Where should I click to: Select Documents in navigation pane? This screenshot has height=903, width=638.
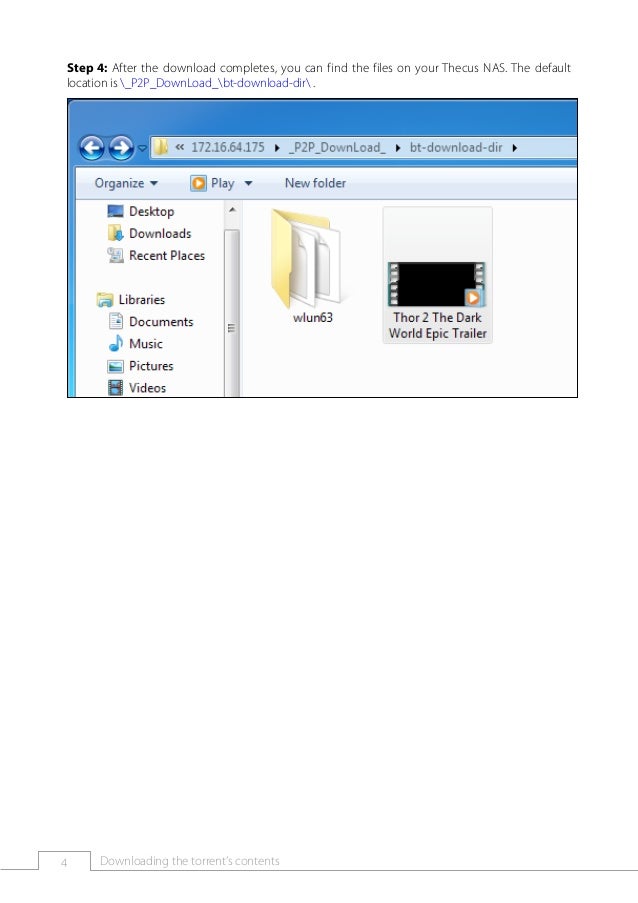point(161,321)
